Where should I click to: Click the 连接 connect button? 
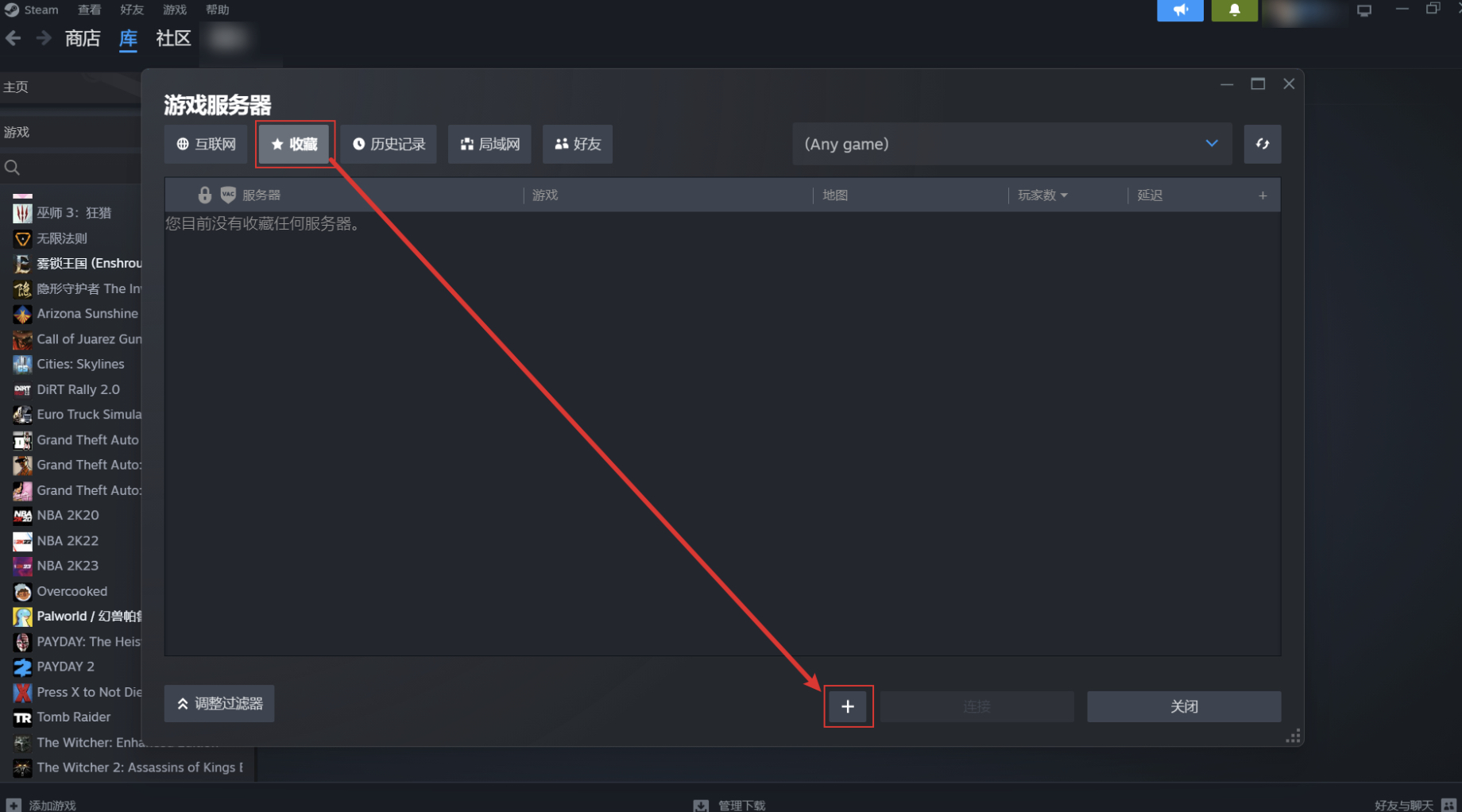[x=977, y=706]
